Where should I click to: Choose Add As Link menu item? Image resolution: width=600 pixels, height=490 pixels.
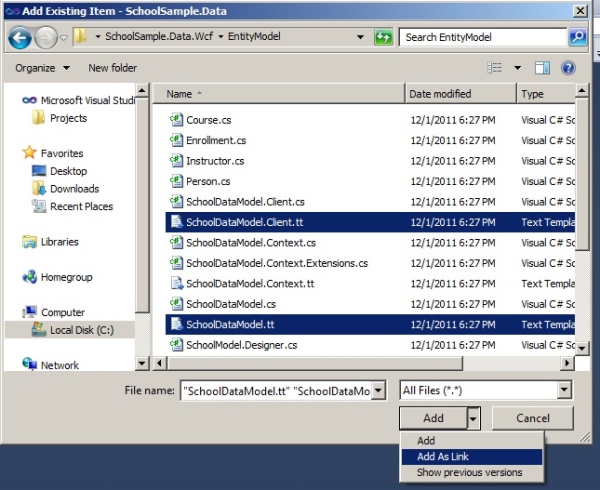tap(471, 457)
